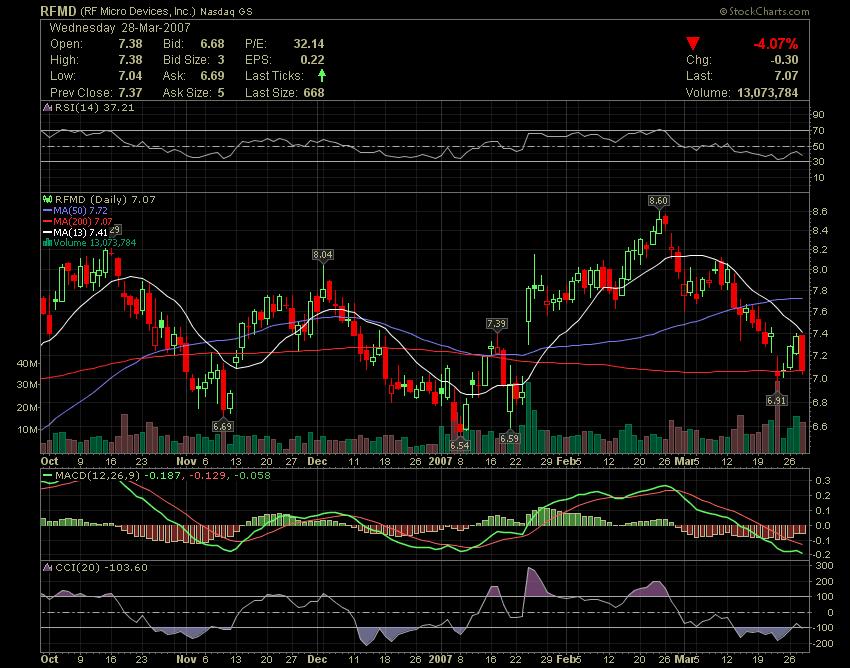
Task: Click the Open value 7.38
Action: point(130,44)
